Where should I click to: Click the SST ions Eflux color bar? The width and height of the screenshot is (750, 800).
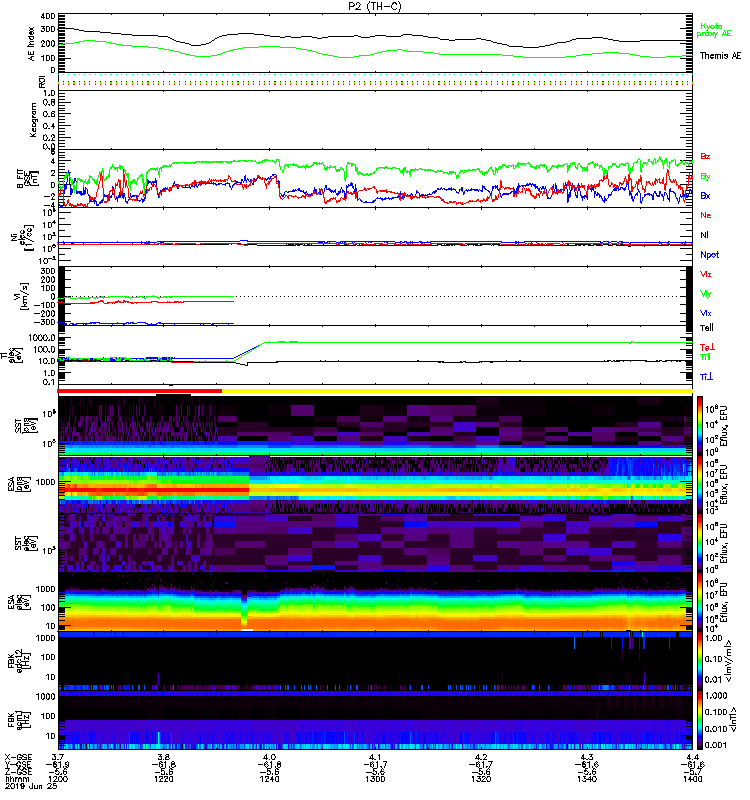coord(700,426)
